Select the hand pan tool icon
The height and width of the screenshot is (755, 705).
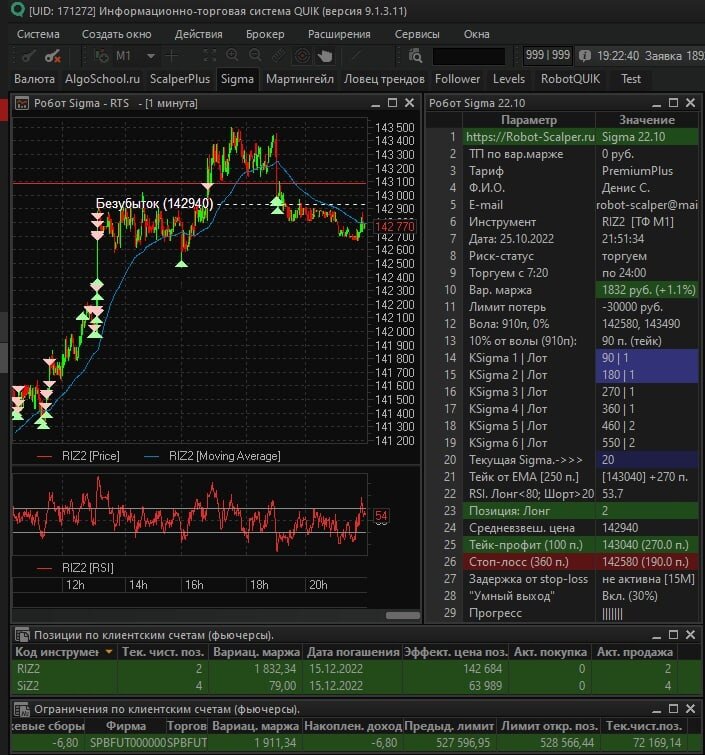tap(325, 56)
